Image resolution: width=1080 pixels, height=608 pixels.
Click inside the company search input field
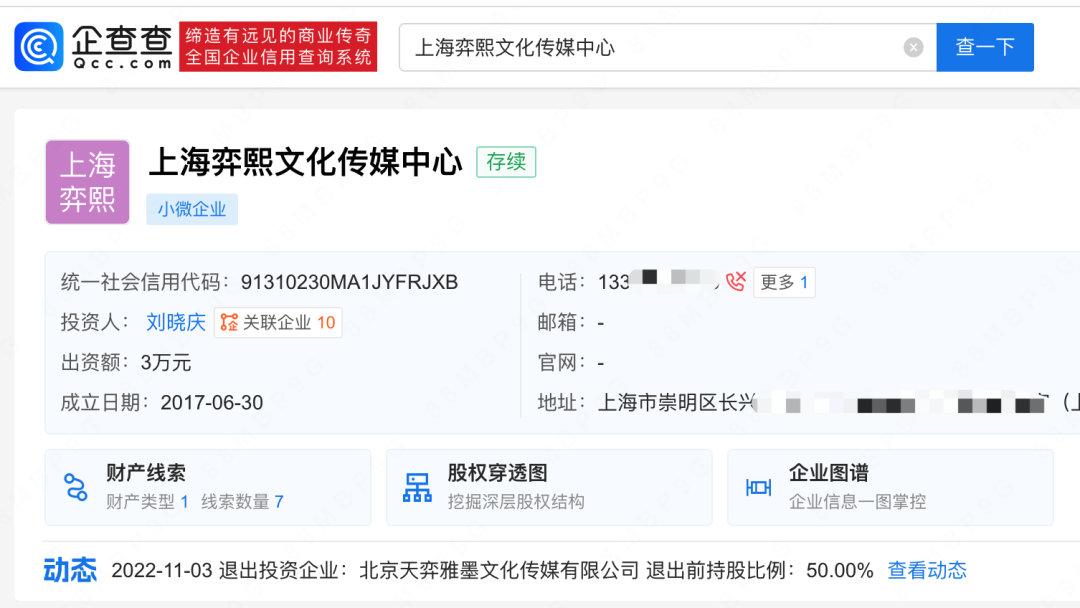(600, 46)
